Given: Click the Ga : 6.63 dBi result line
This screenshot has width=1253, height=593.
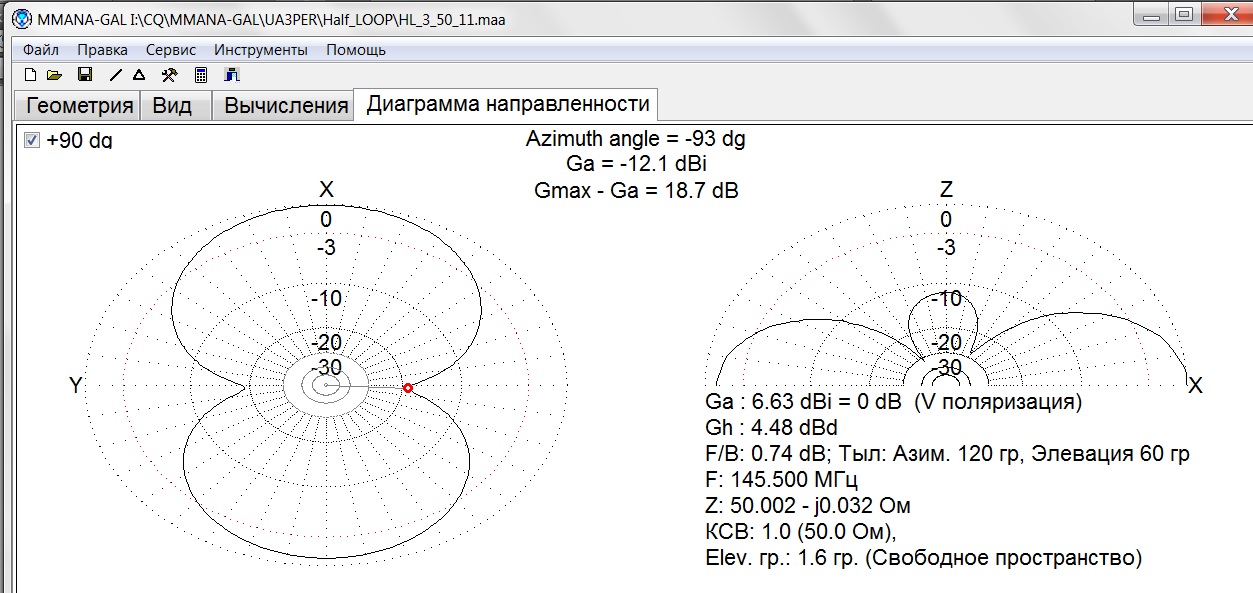Looking at the screenshot, I should tap(894, 403).
